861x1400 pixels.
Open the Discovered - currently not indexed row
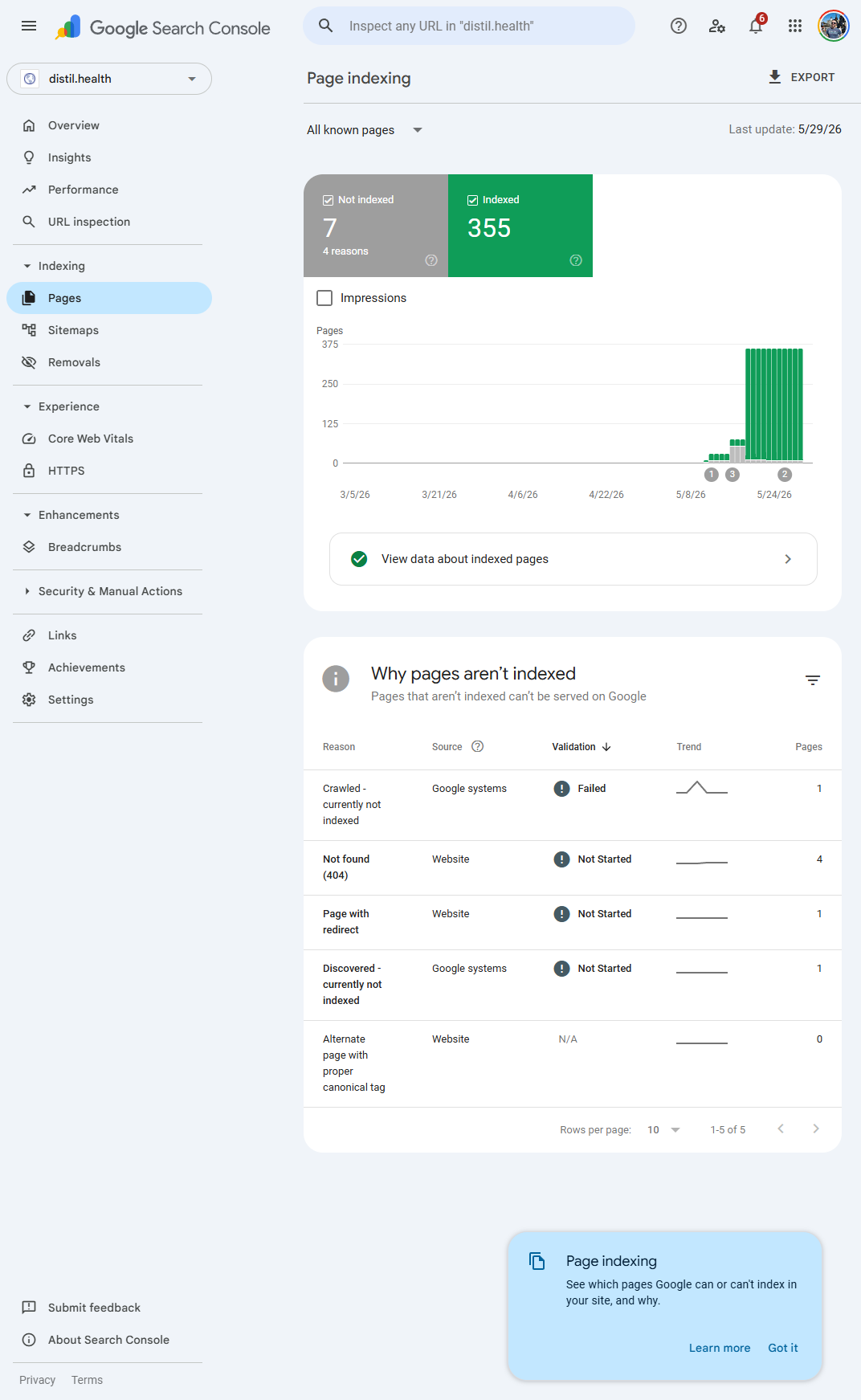[573, 985]
